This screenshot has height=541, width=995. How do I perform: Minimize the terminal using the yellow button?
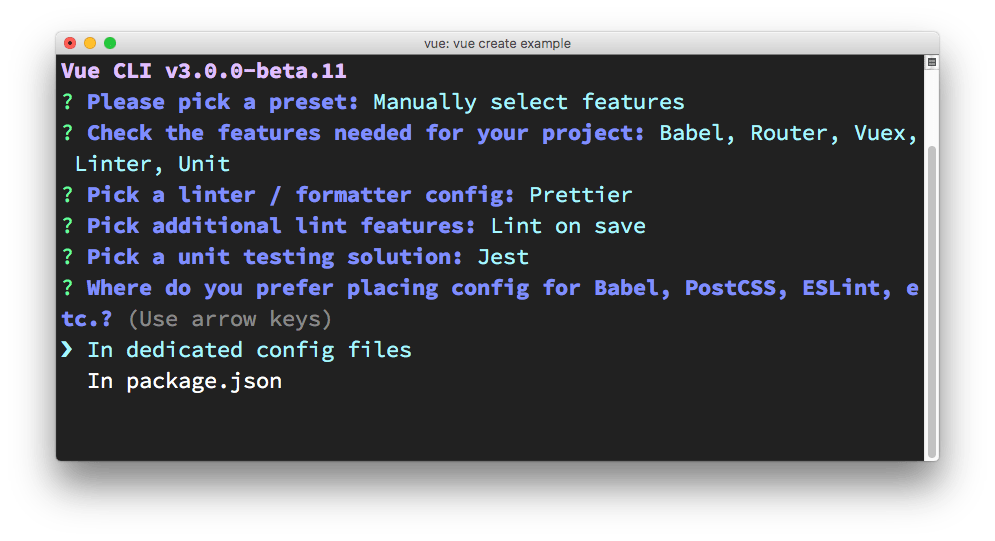click(x=90, y=43)
